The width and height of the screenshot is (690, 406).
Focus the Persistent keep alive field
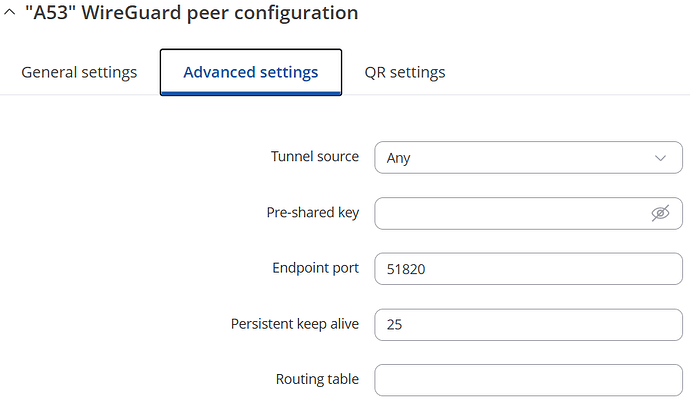pos(529,325)
